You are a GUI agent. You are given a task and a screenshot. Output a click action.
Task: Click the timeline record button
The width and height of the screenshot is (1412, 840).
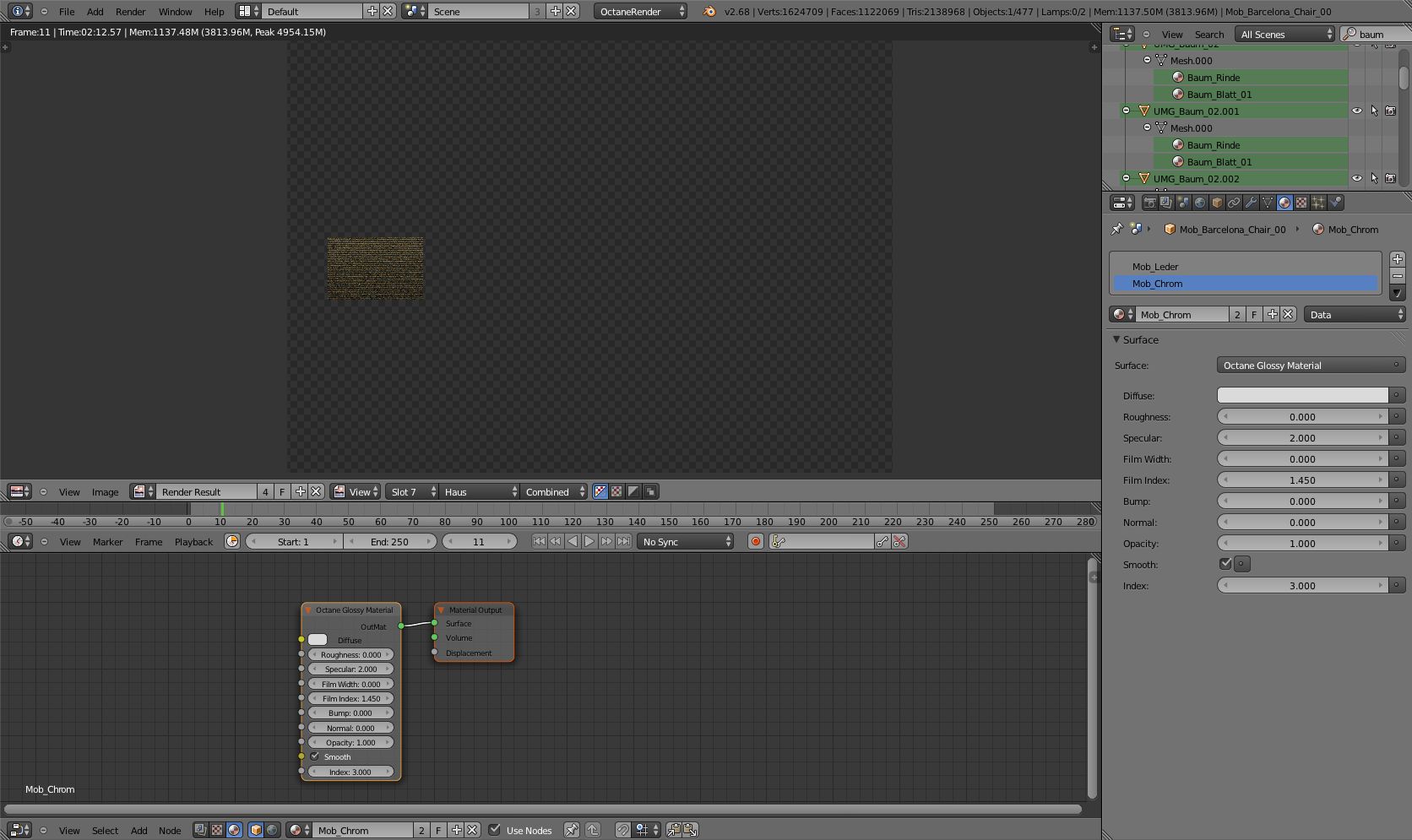pyautogui.click(x=756, y=542)
